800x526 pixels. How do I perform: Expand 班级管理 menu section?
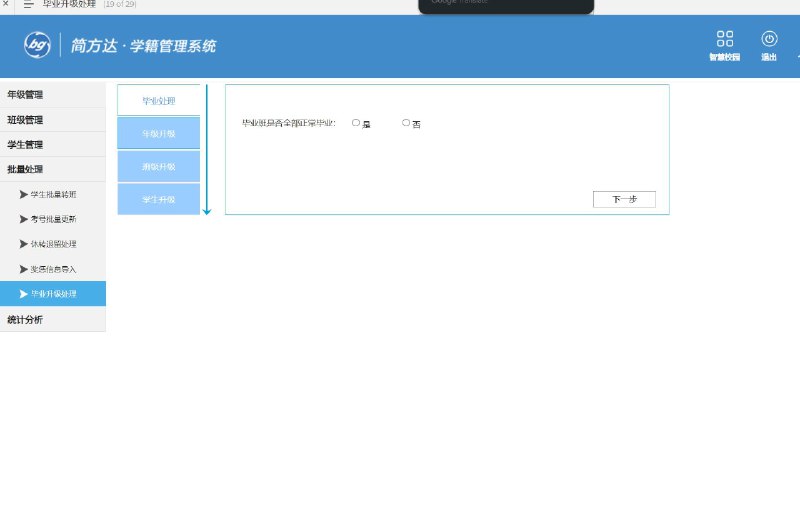point(53,120)
